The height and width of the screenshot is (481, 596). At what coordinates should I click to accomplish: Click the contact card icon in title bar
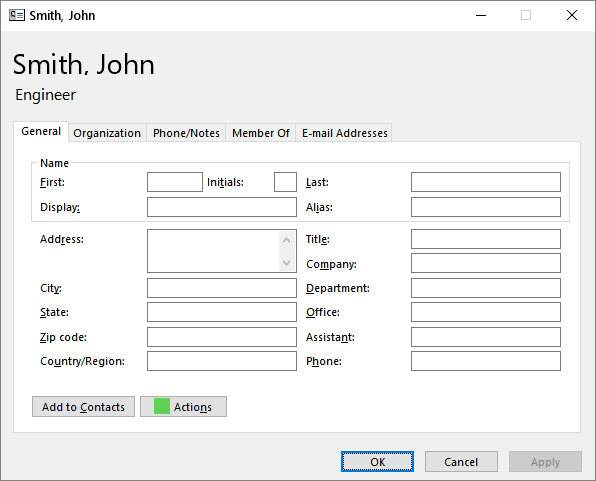point(17,15)
